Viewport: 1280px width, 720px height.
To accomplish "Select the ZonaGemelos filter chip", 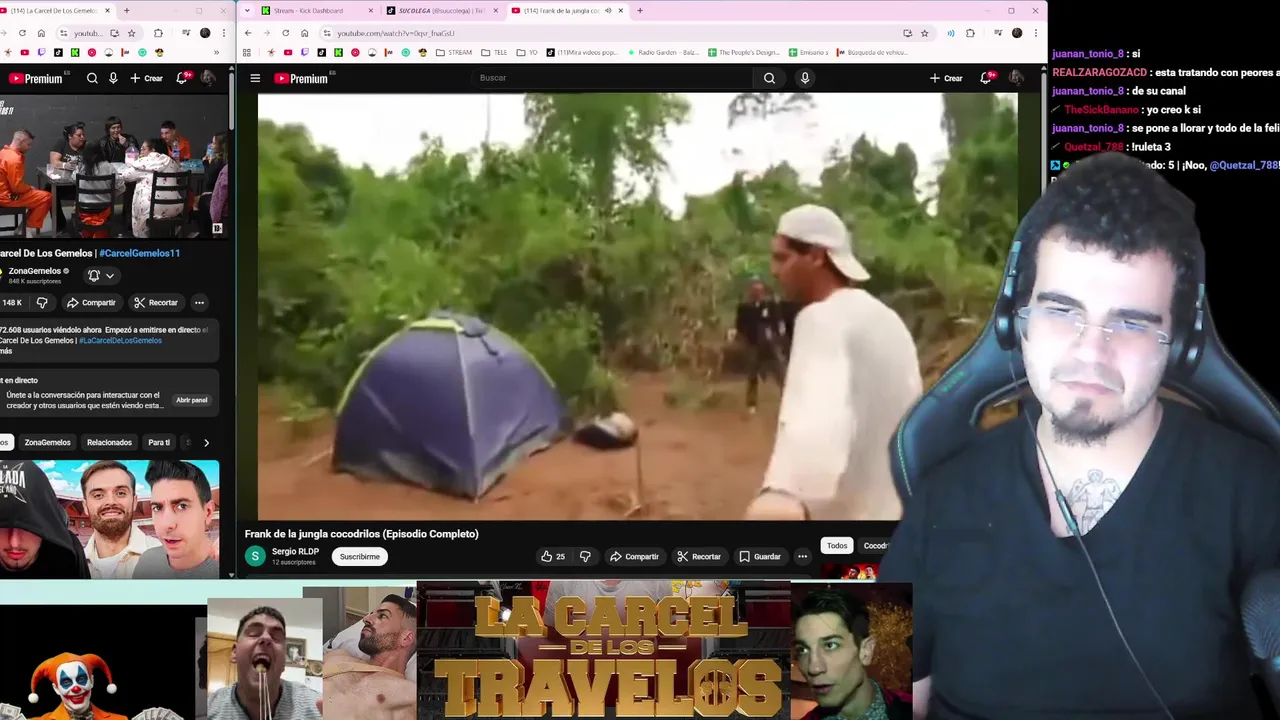I will point(47,442).
